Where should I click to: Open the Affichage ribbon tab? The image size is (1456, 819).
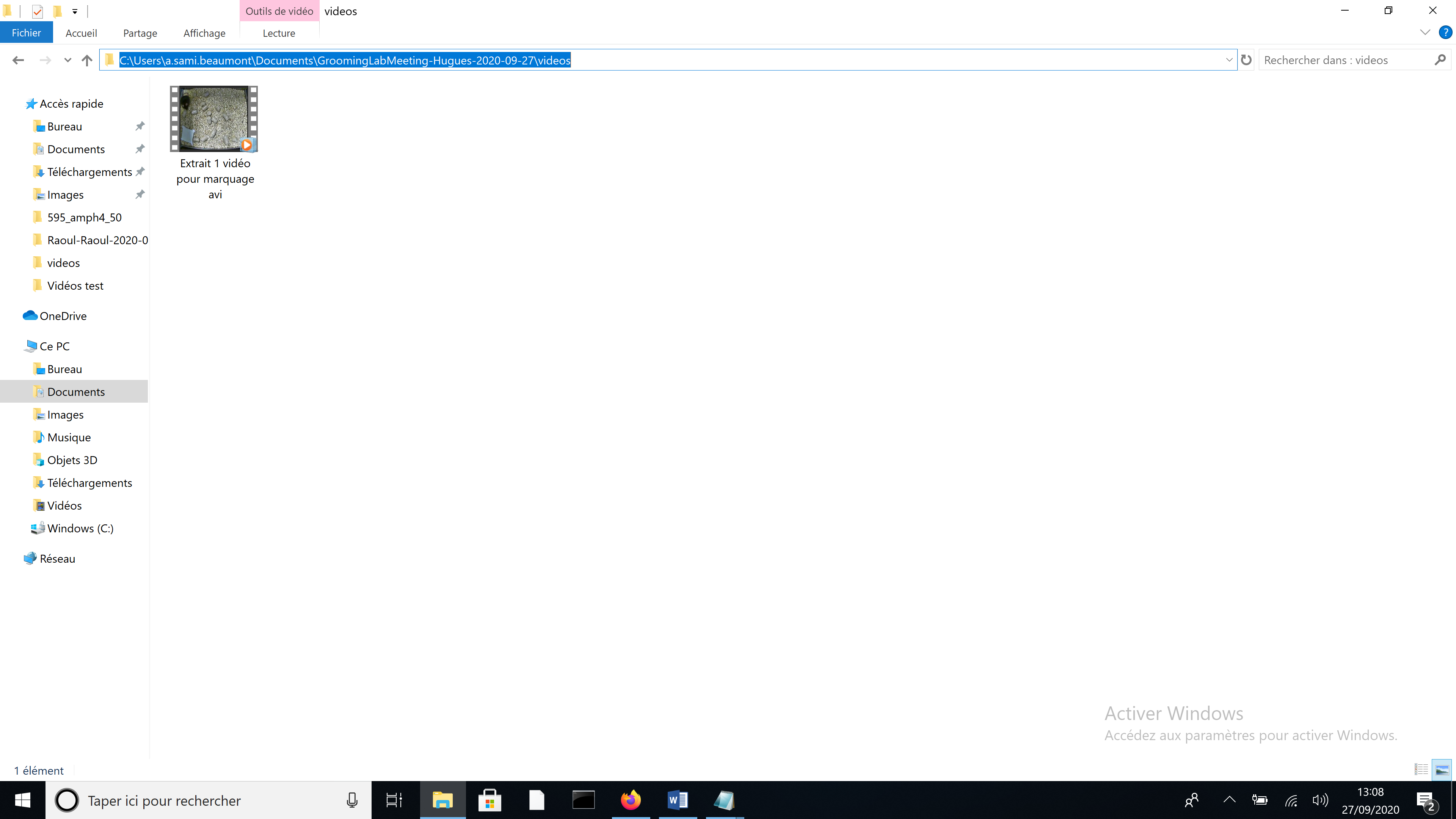[204, 33]
